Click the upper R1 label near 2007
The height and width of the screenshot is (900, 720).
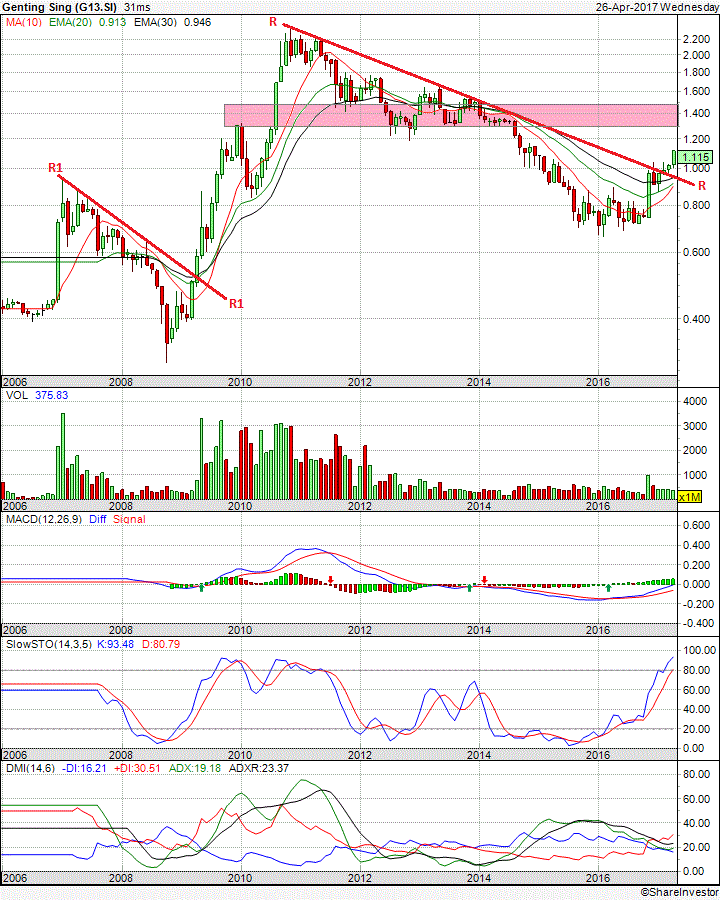(55, 168)
